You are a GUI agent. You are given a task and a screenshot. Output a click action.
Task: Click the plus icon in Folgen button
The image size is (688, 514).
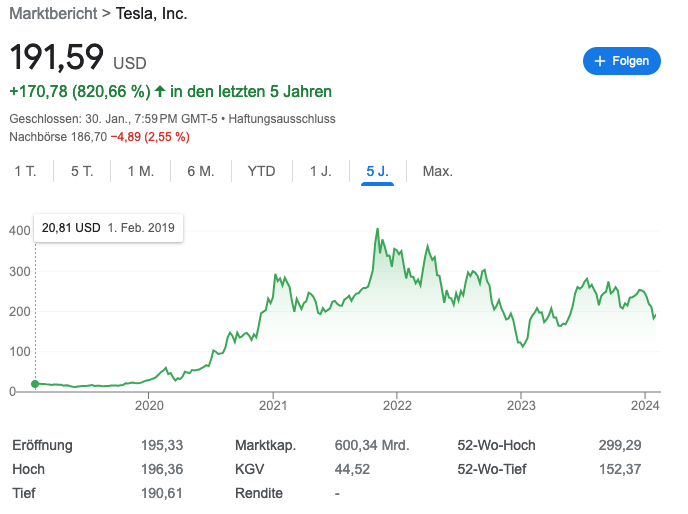(x=600, y=61)
